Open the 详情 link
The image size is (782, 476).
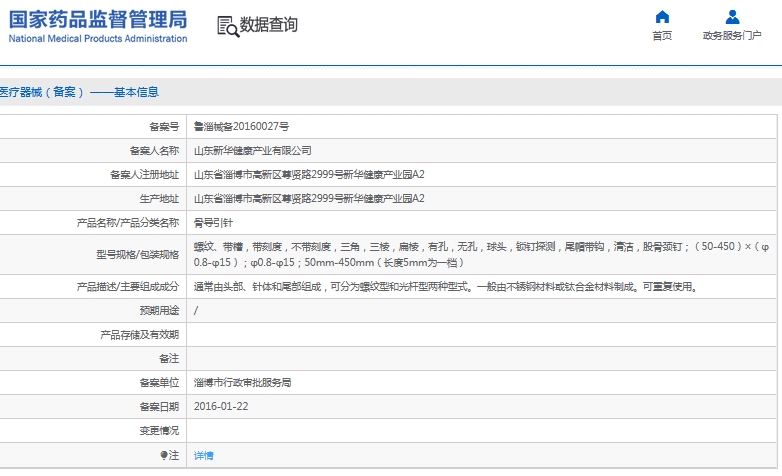click(203, 455)
